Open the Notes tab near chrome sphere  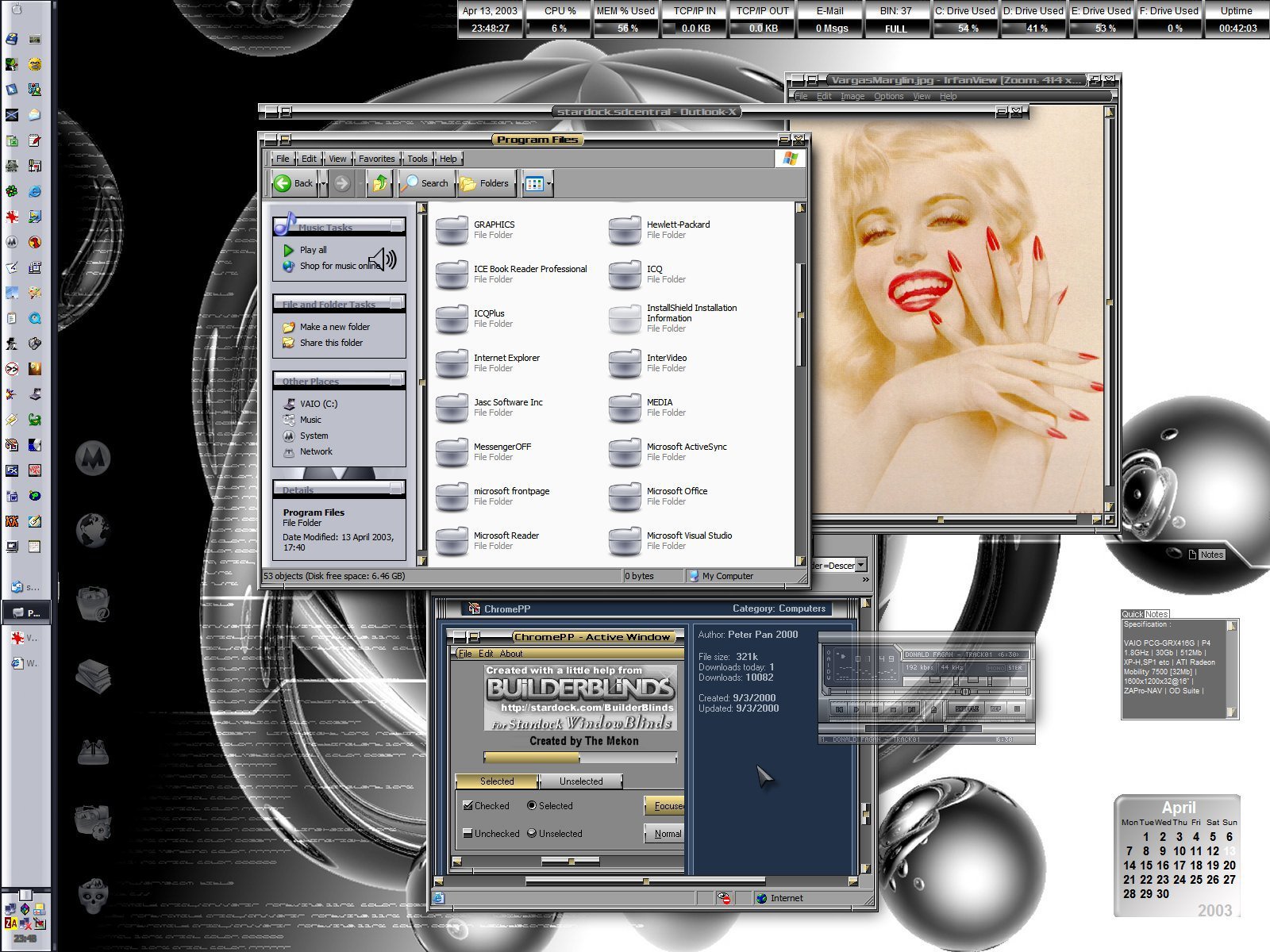coord(1211,555)
